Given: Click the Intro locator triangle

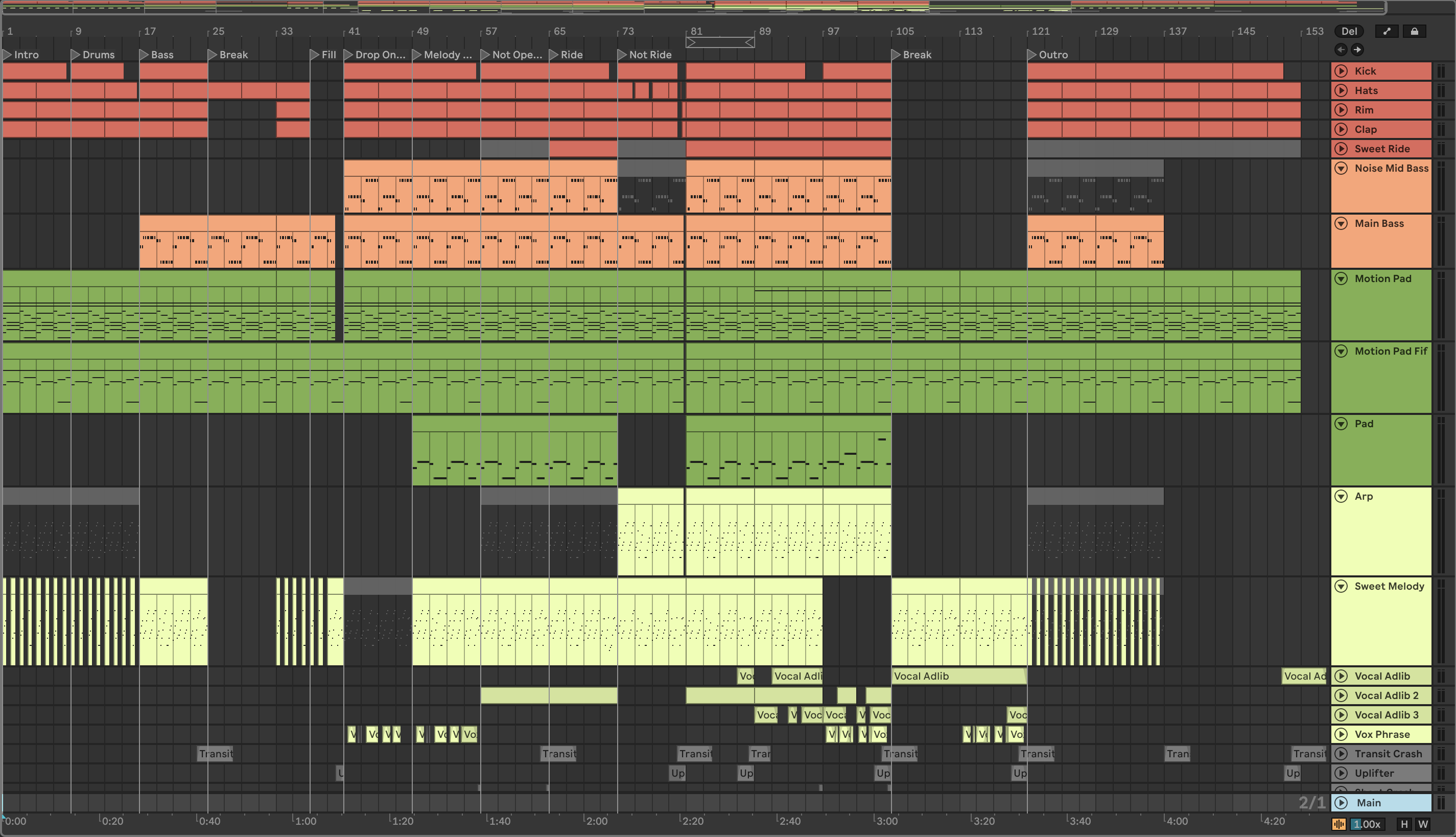Looking at the screenshot, I should click(x=8, y=55).
